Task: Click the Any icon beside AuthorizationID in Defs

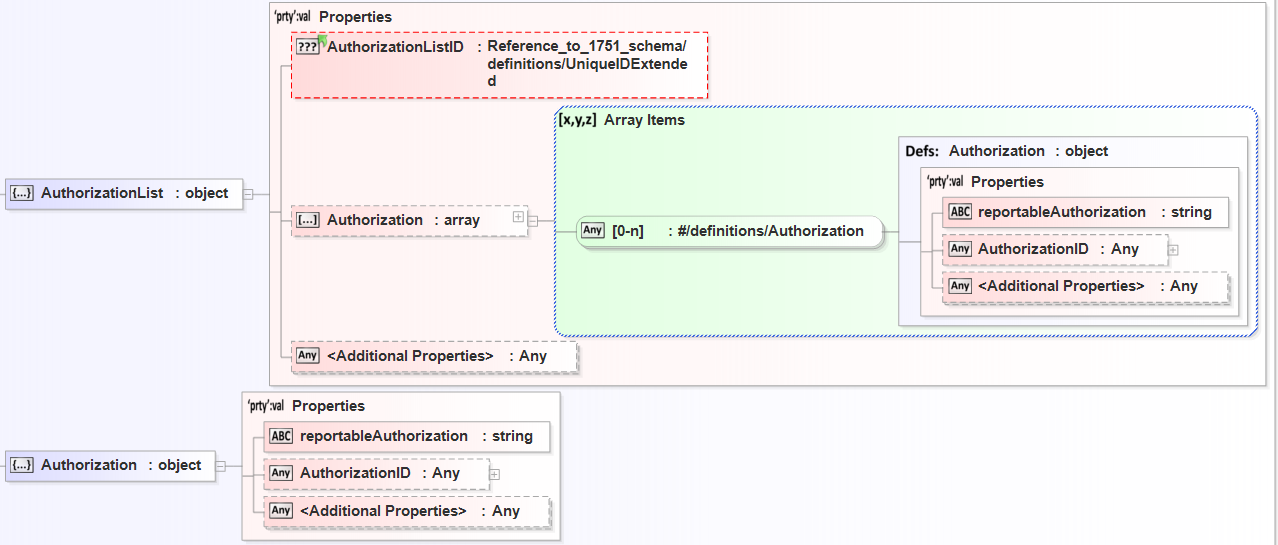Action: (x=960, y=249)
